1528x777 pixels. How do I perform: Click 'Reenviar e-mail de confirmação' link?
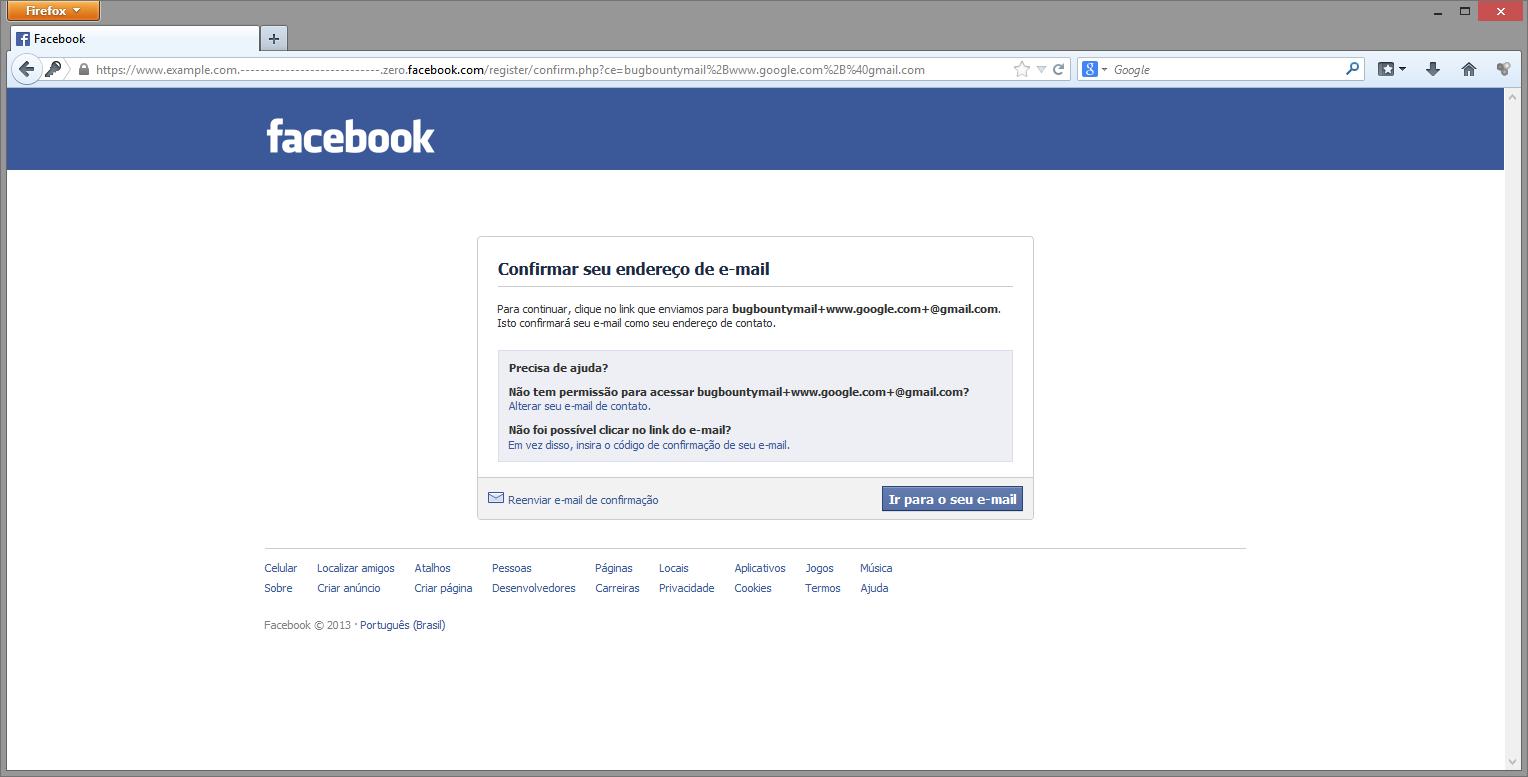click(x=583, y=500)
